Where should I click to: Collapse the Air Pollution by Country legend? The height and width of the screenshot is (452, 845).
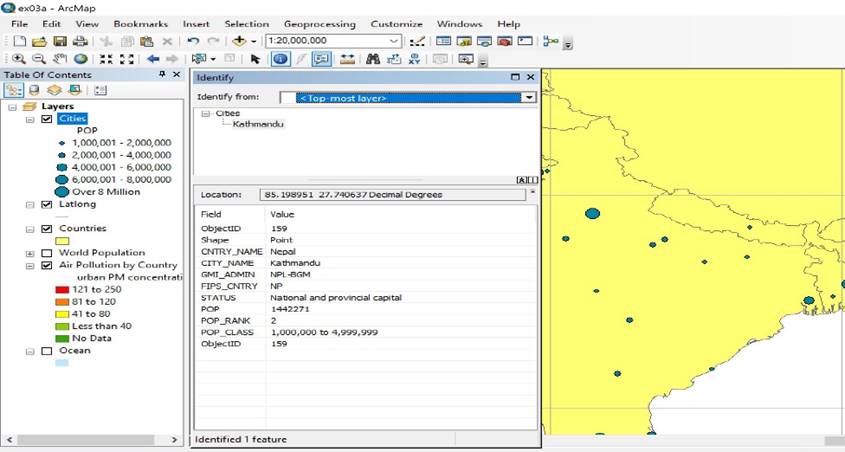tap(30, 266)
